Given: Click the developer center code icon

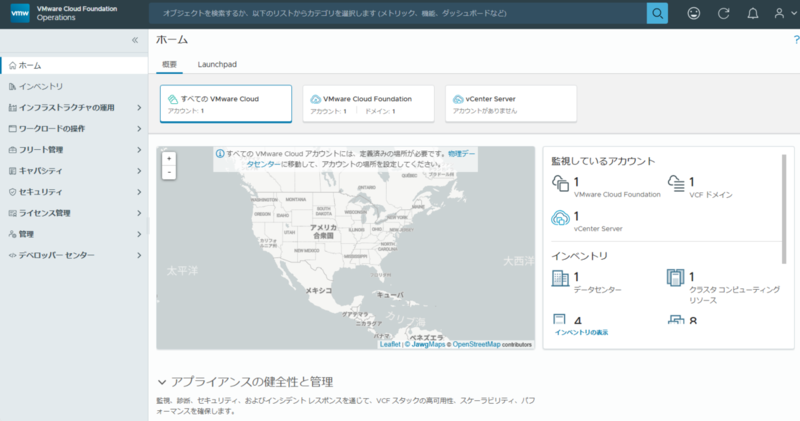Looking at the screenshot, I should point(12,255).
